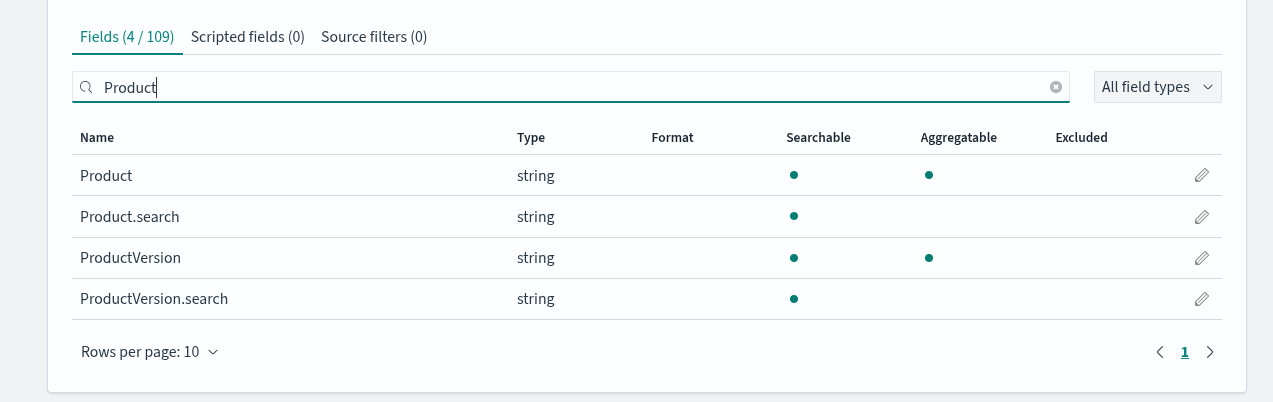The height and width of the screenshot is (402, 1273).
Task: Clear the search box text
Action: point(1055,87)
